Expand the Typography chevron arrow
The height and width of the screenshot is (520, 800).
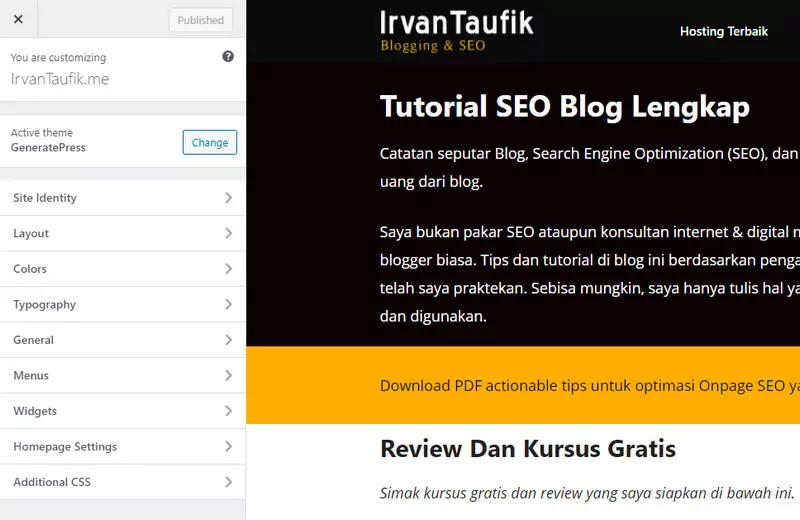[229, 305]
